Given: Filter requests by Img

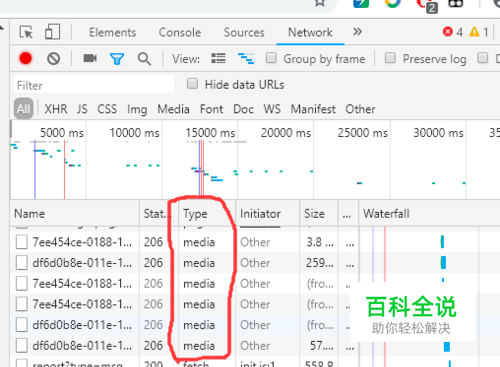Looking at the screenshot, I should (x=137, y=109).
